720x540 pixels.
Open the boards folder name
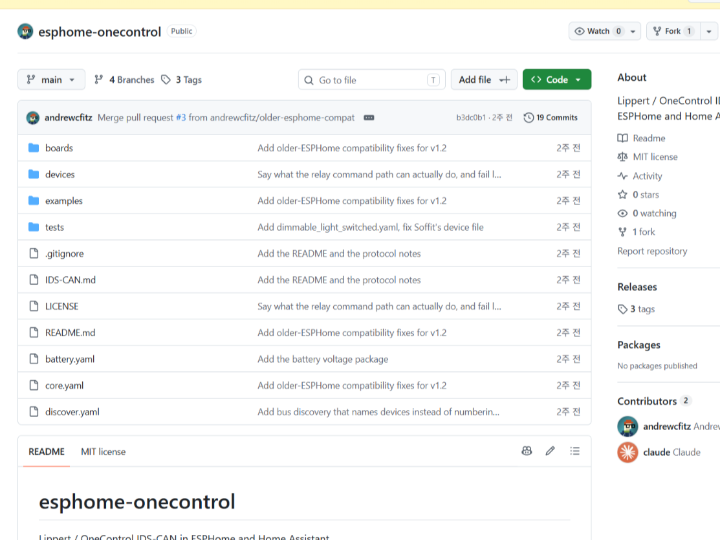59,148
